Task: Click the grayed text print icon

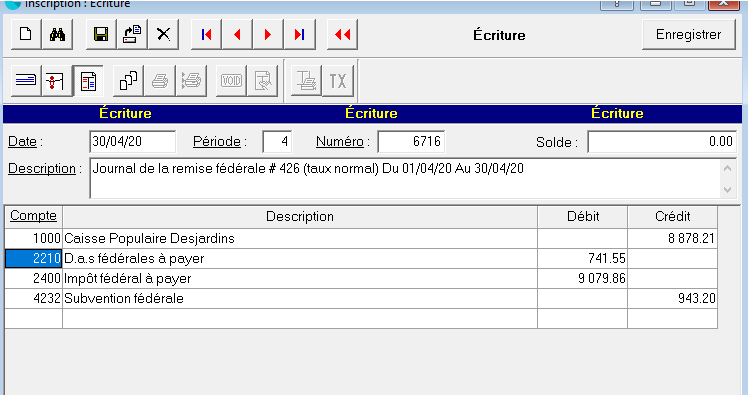Action: [x=306, y=81]
